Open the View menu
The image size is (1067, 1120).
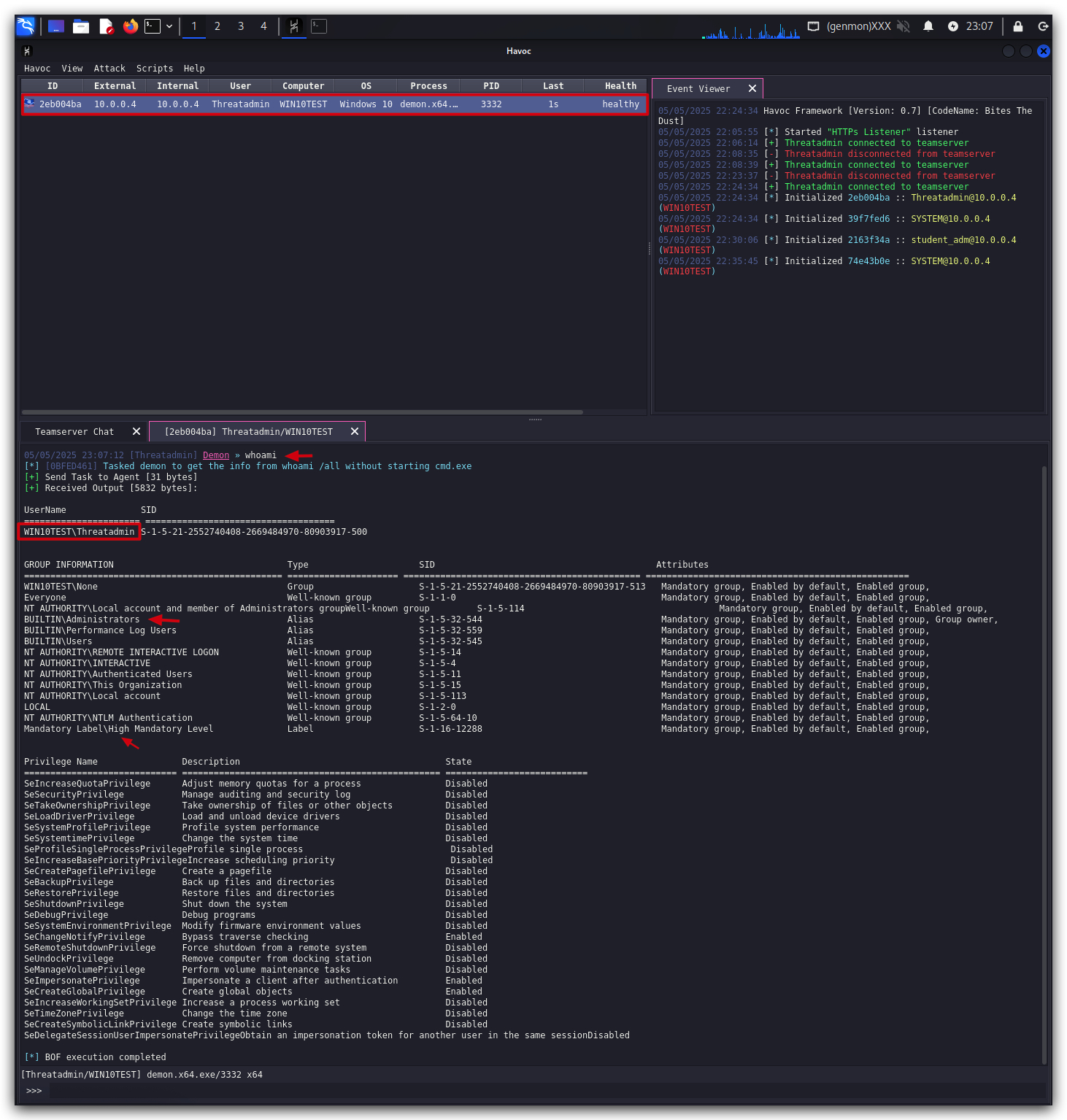pyautogui.click(x=72, y=69)
